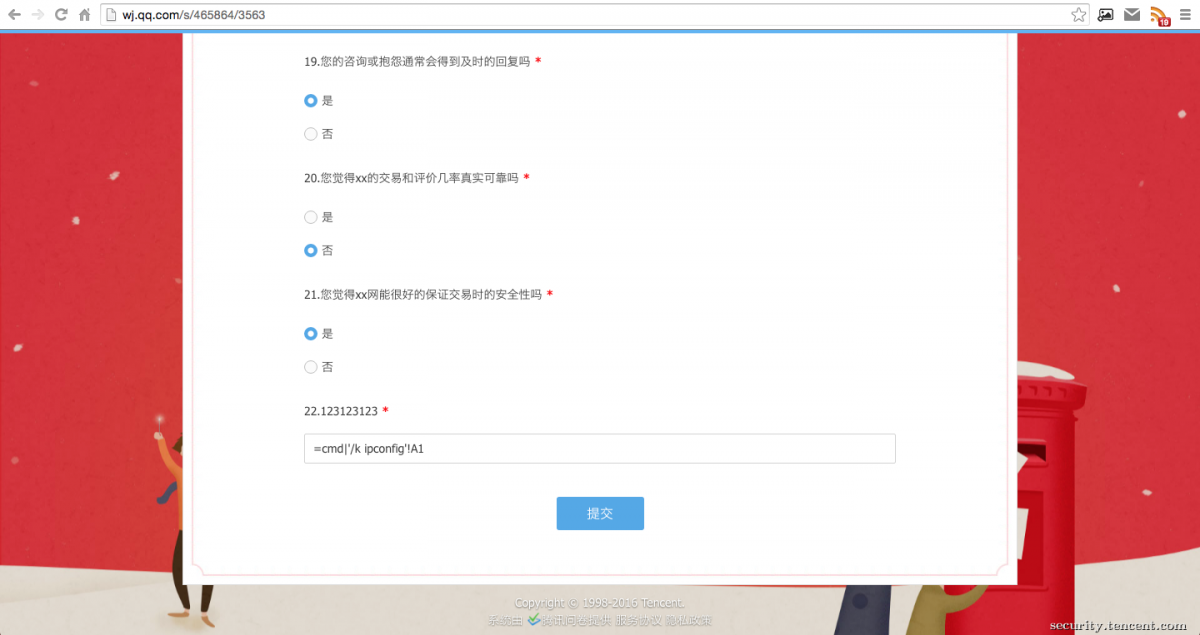Open the 服务协议 agreement link

click(638, 619)
